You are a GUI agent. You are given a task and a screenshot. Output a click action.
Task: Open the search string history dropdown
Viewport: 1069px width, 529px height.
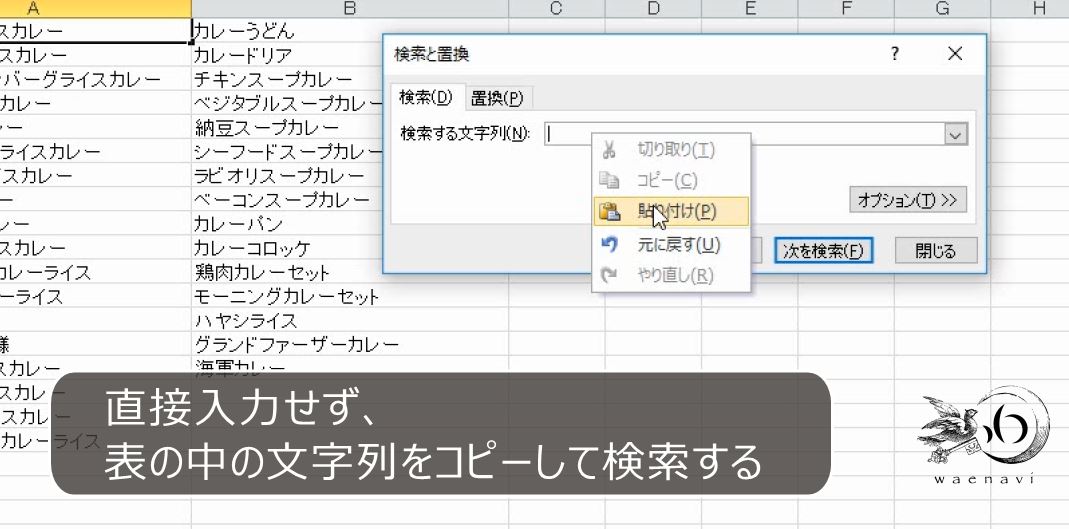tap(956, 134)
